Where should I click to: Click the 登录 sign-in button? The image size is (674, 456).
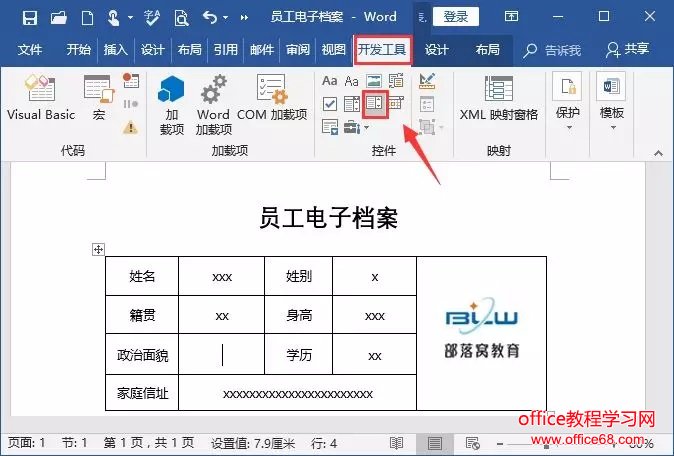point(456,17)
